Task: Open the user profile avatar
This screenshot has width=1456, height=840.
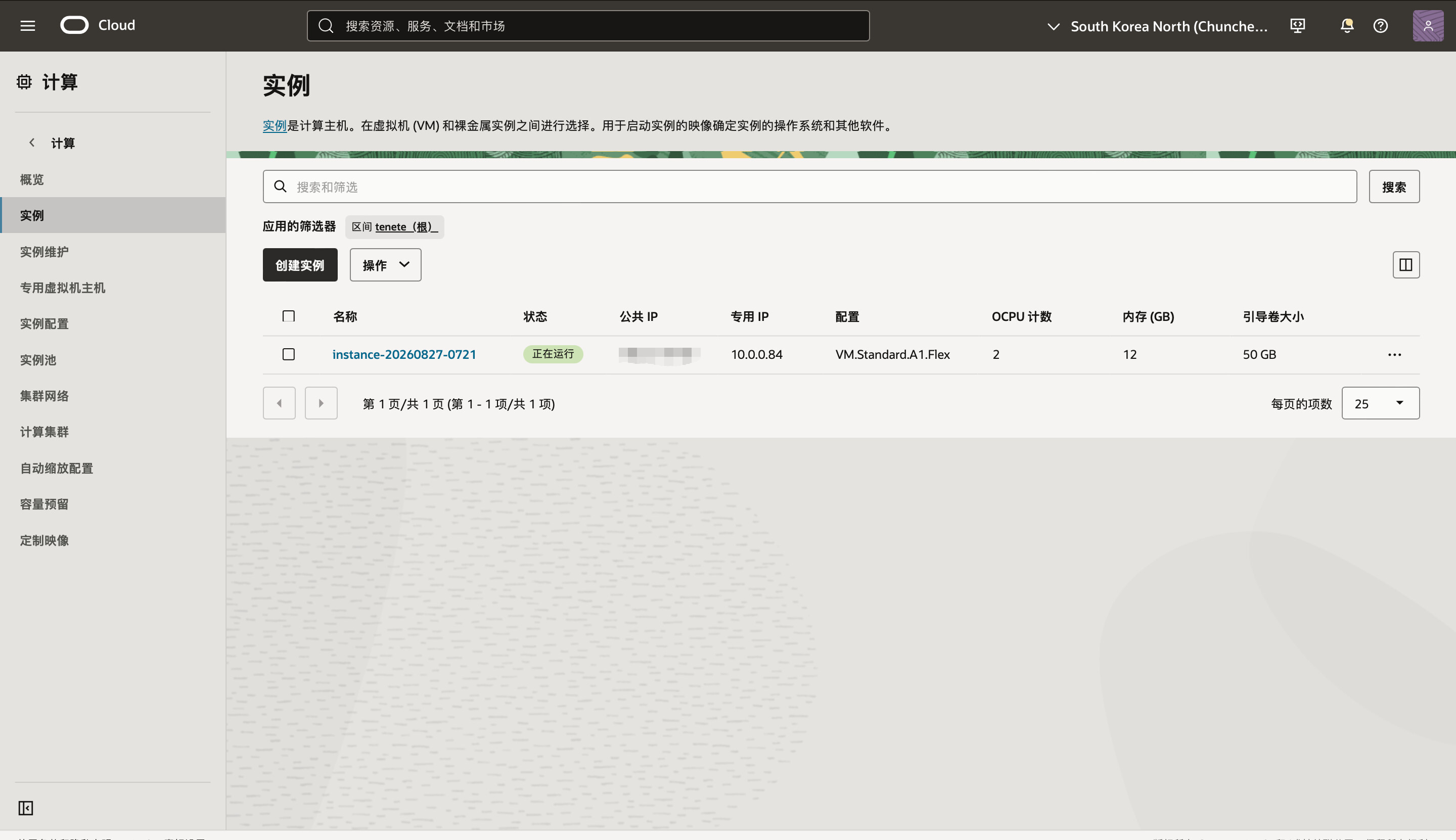Action: click(x=1428, y=26)
